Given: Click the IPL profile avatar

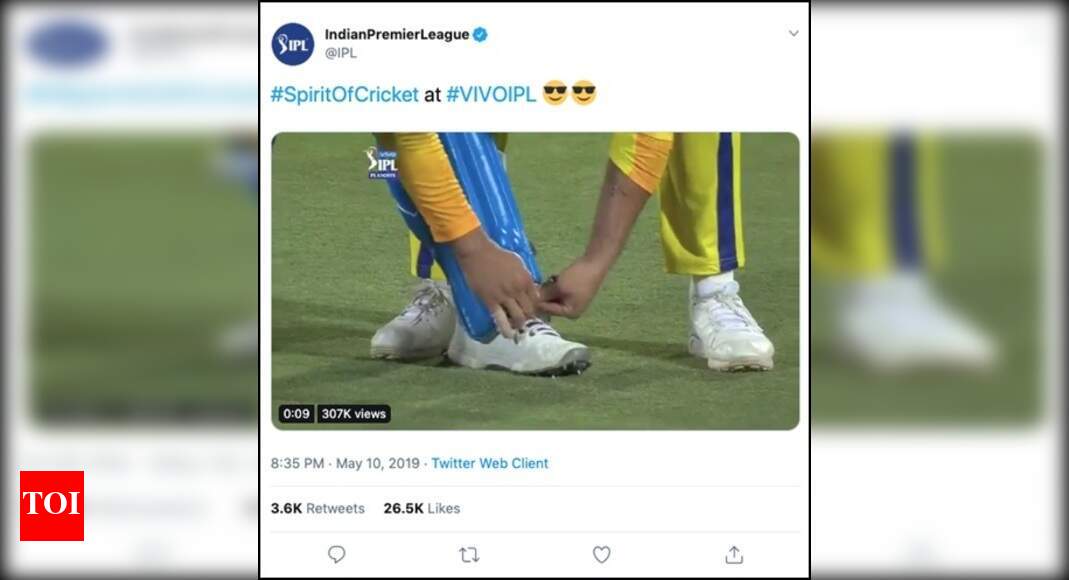Looking at the screenshot, I should 292,40.
